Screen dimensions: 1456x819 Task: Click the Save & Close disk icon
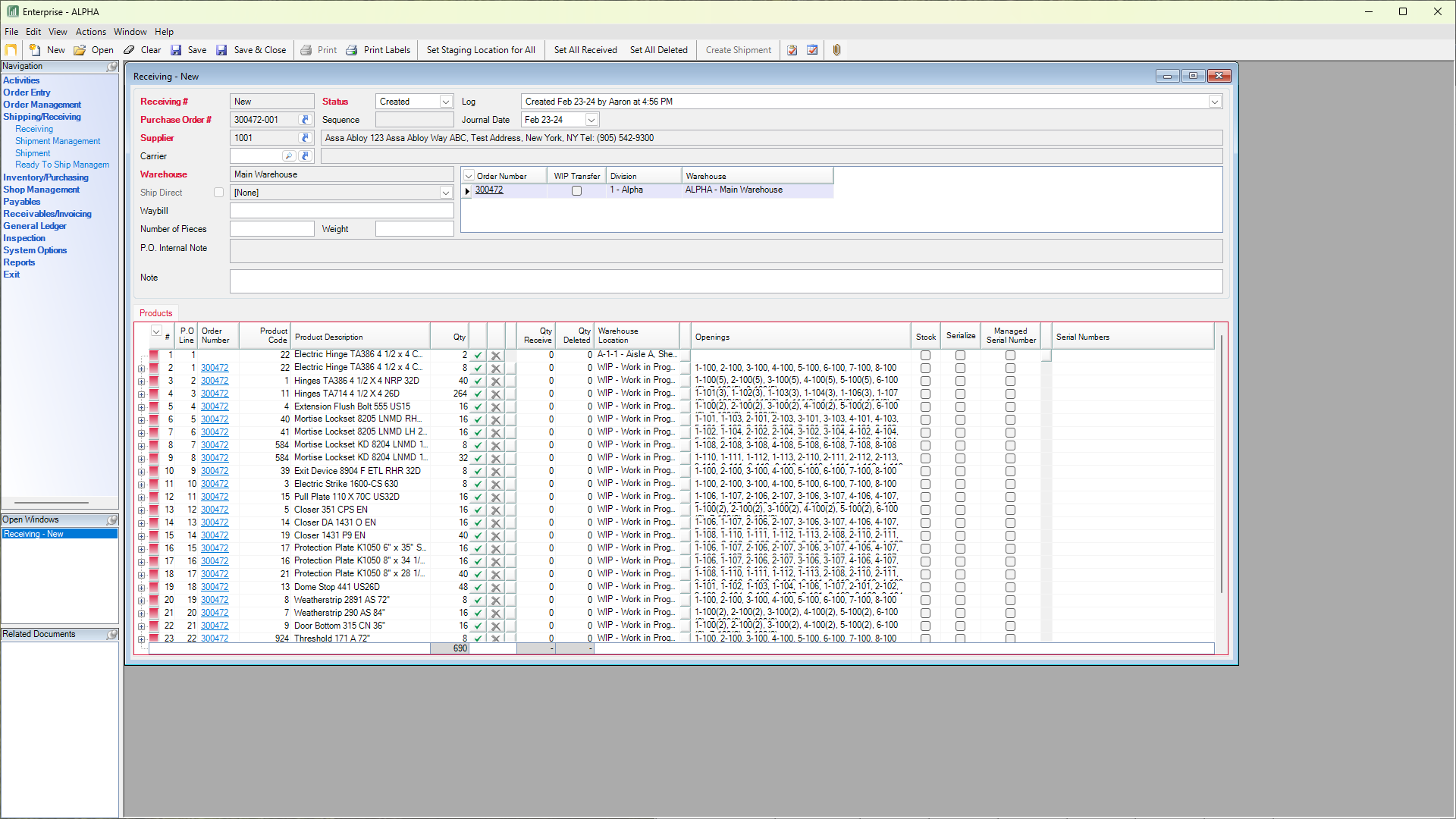point(221,50)
